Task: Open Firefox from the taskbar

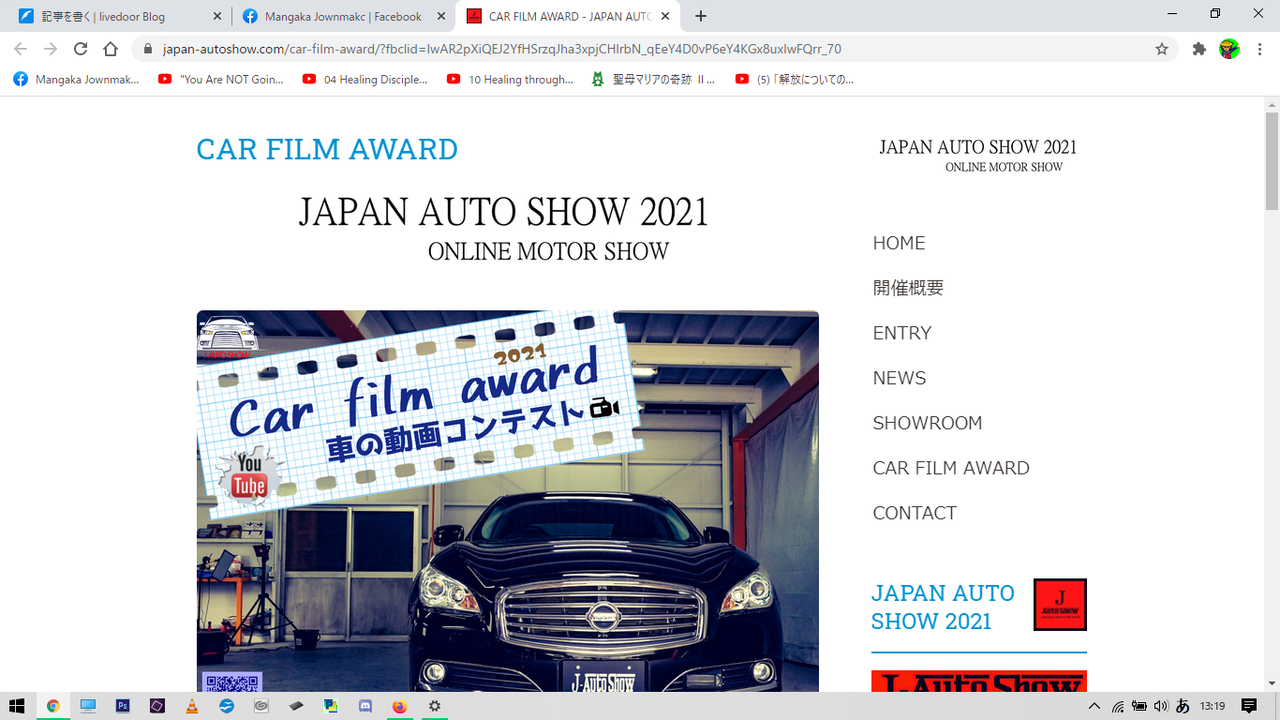Action: [x=400, y=706]
